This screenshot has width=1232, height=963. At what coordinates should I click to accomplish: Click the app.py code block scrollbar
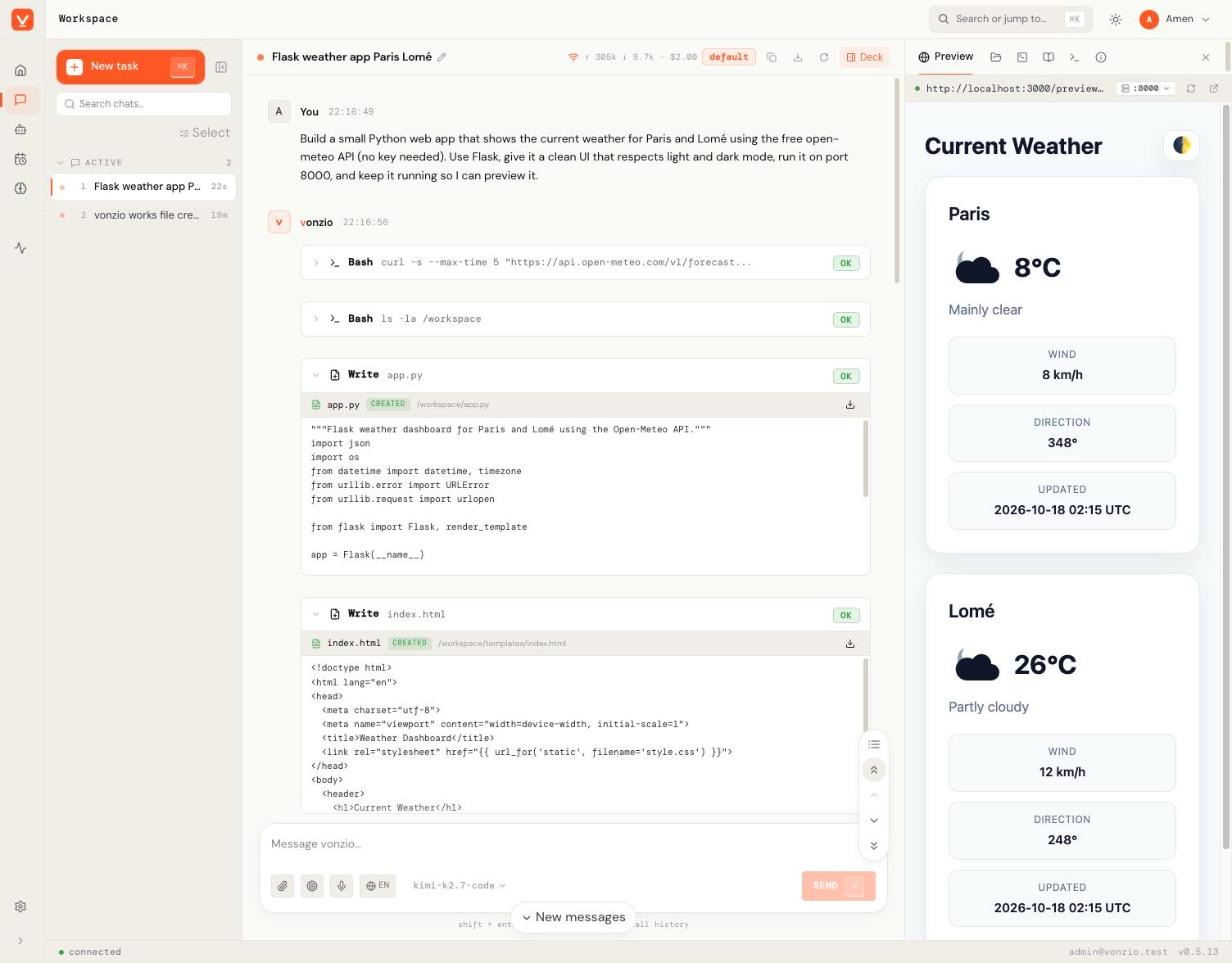click(865, 458)
